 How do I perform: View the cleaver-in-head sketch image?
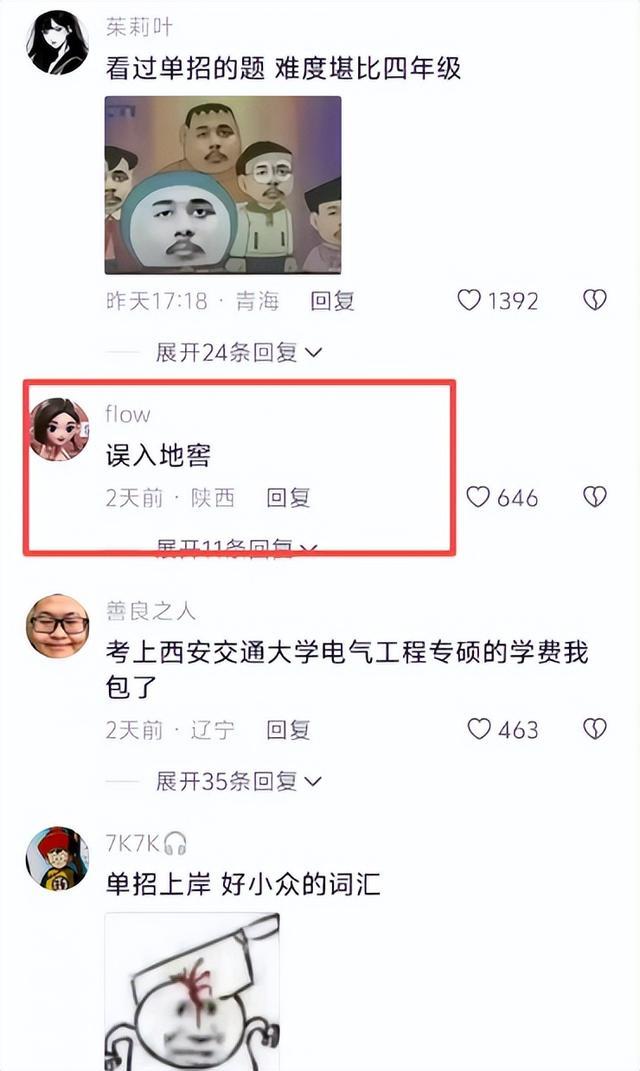coord(192,991)
